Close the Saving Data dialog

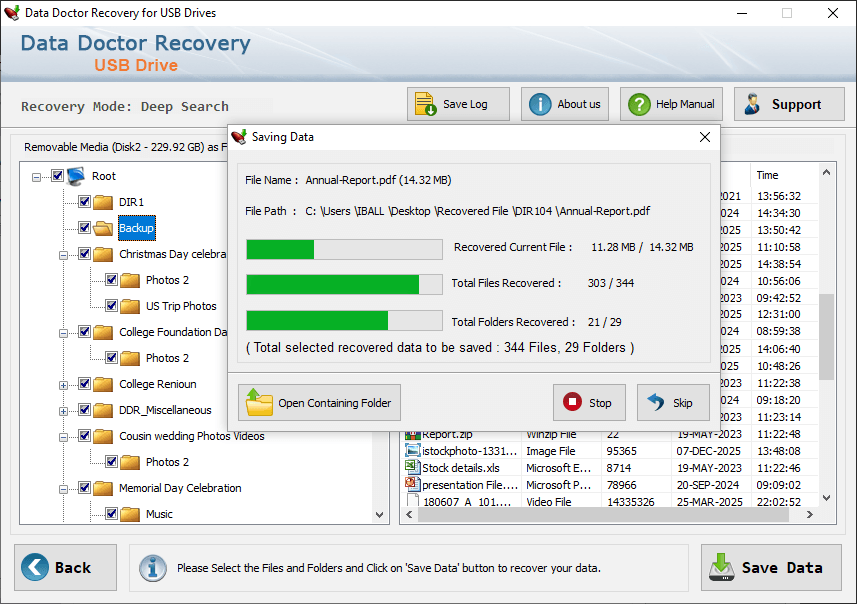pos(705,137)
